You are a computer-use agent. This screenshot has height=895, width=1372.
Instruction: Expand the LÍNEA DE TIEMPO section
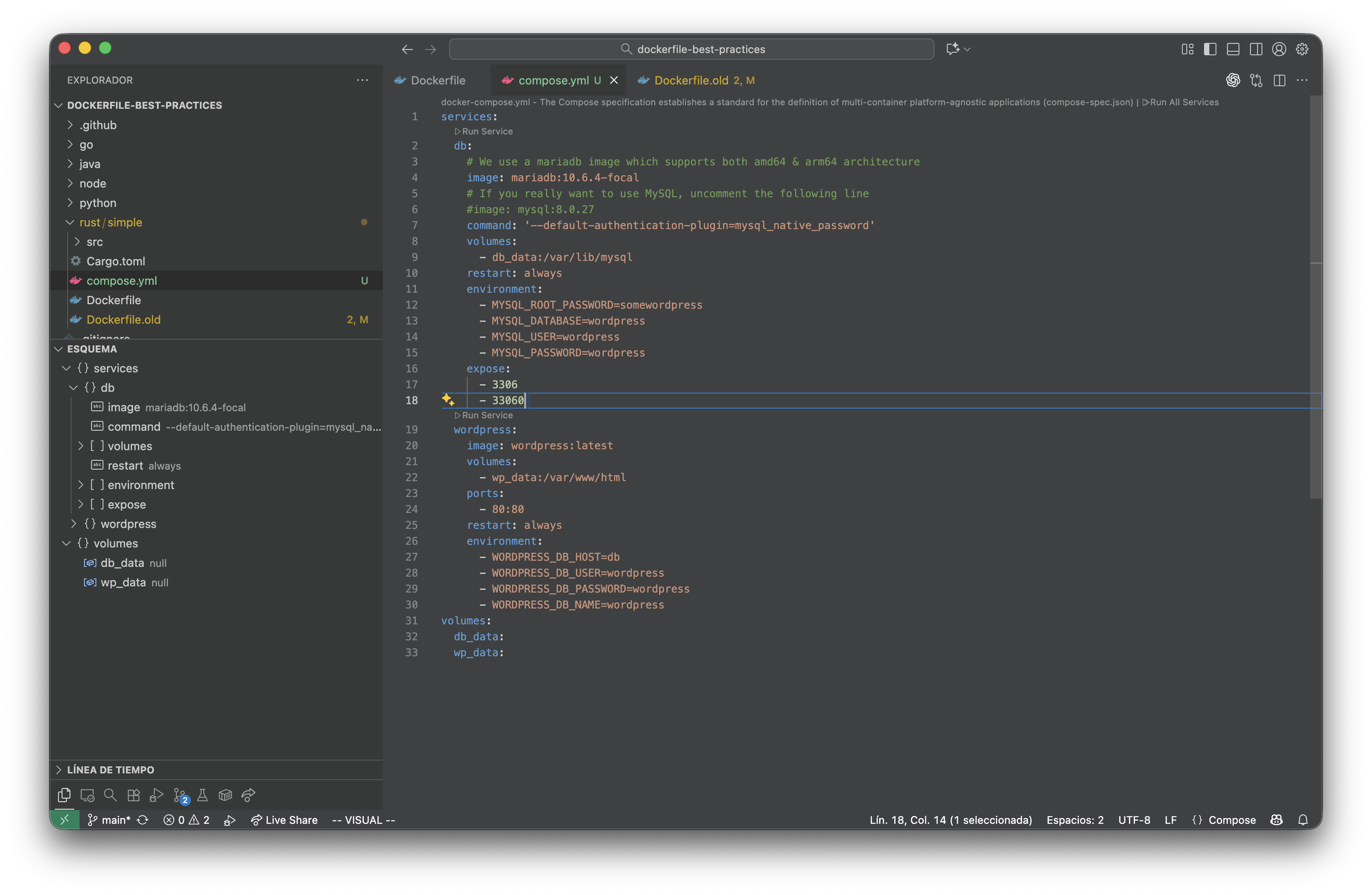(x=110, y=770)
